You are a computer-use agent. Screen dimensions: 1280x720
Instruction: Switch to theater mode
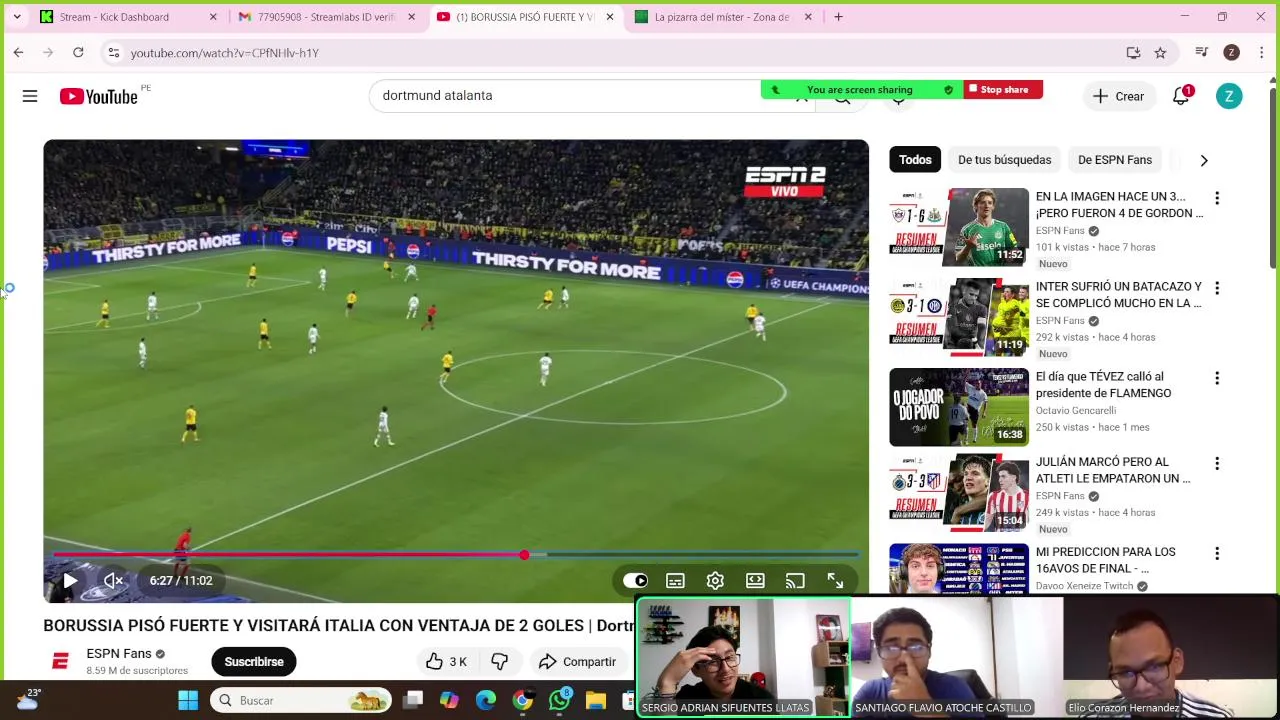(755, 580)
